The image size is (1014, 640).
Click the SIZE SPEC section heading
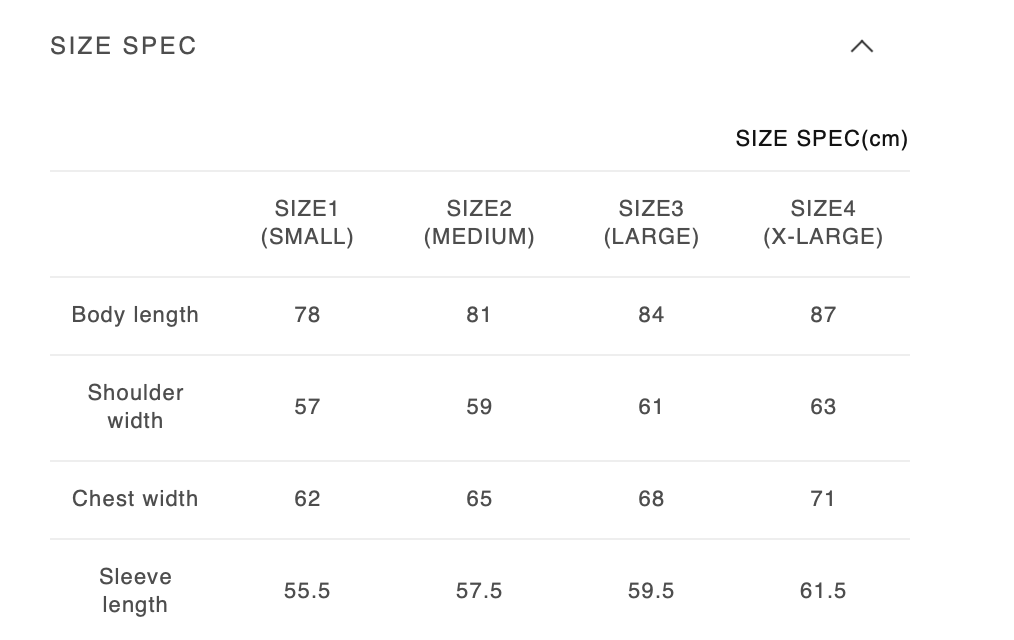click(x=124, y=46)
